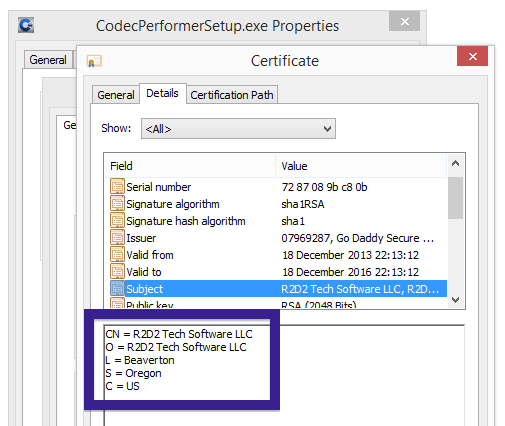
Task: Click the Valid to field icon
Action: point(117,271)
